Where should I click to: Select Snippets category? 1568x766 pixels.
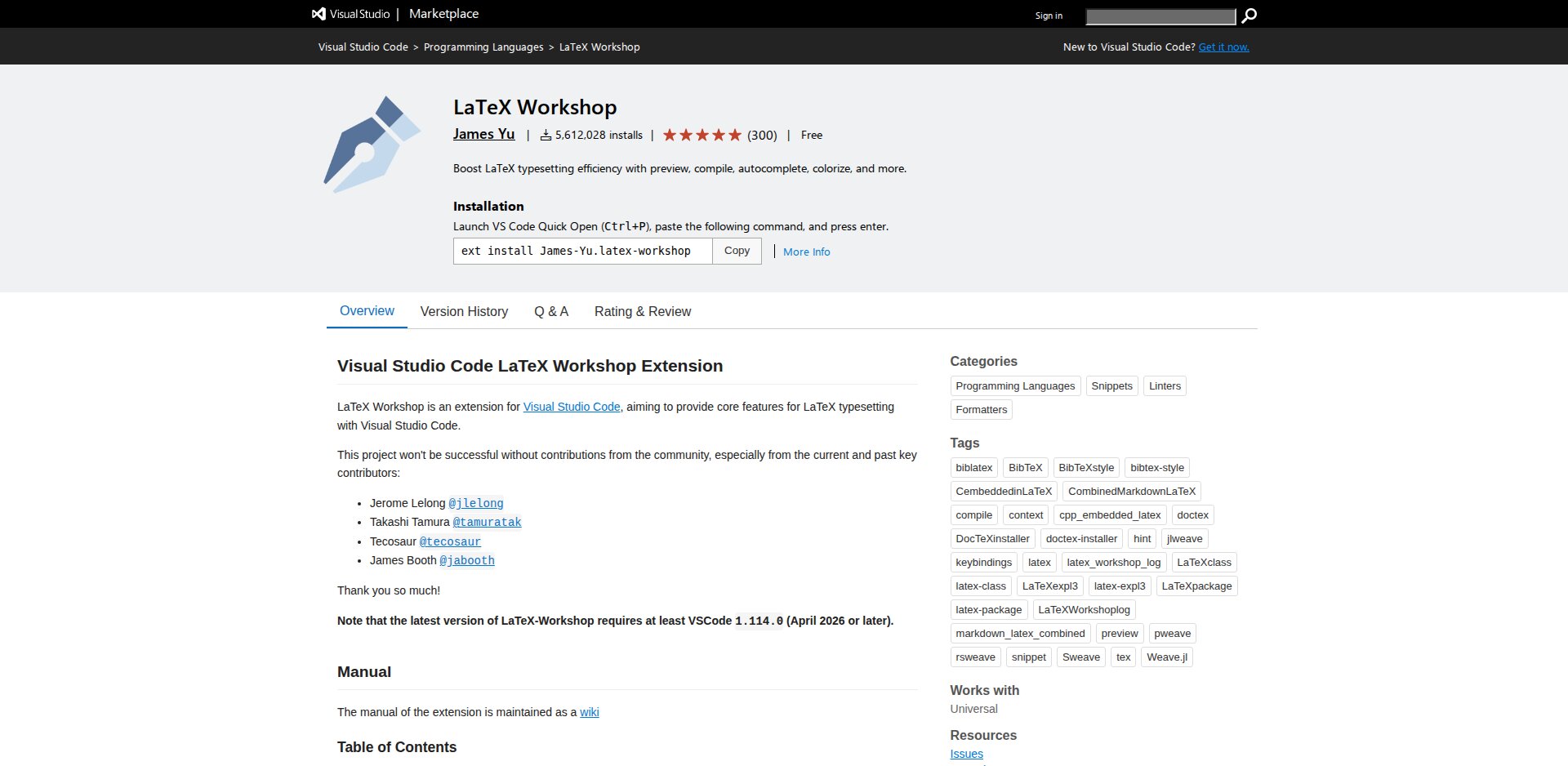pyautogui.click(x=1111, y=386)
